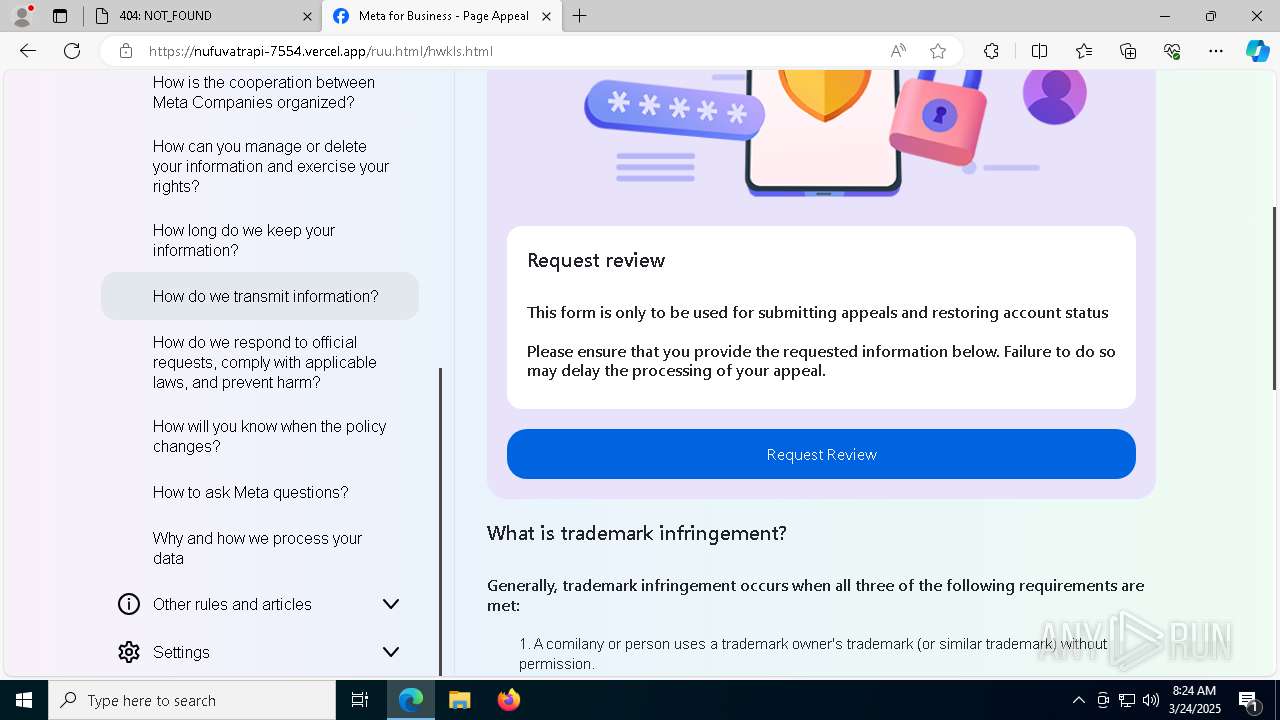1280x720 pixels.
Task: Open 'How long do we keep your information?'
Action: pyautogui.click(x=244, y=240)
